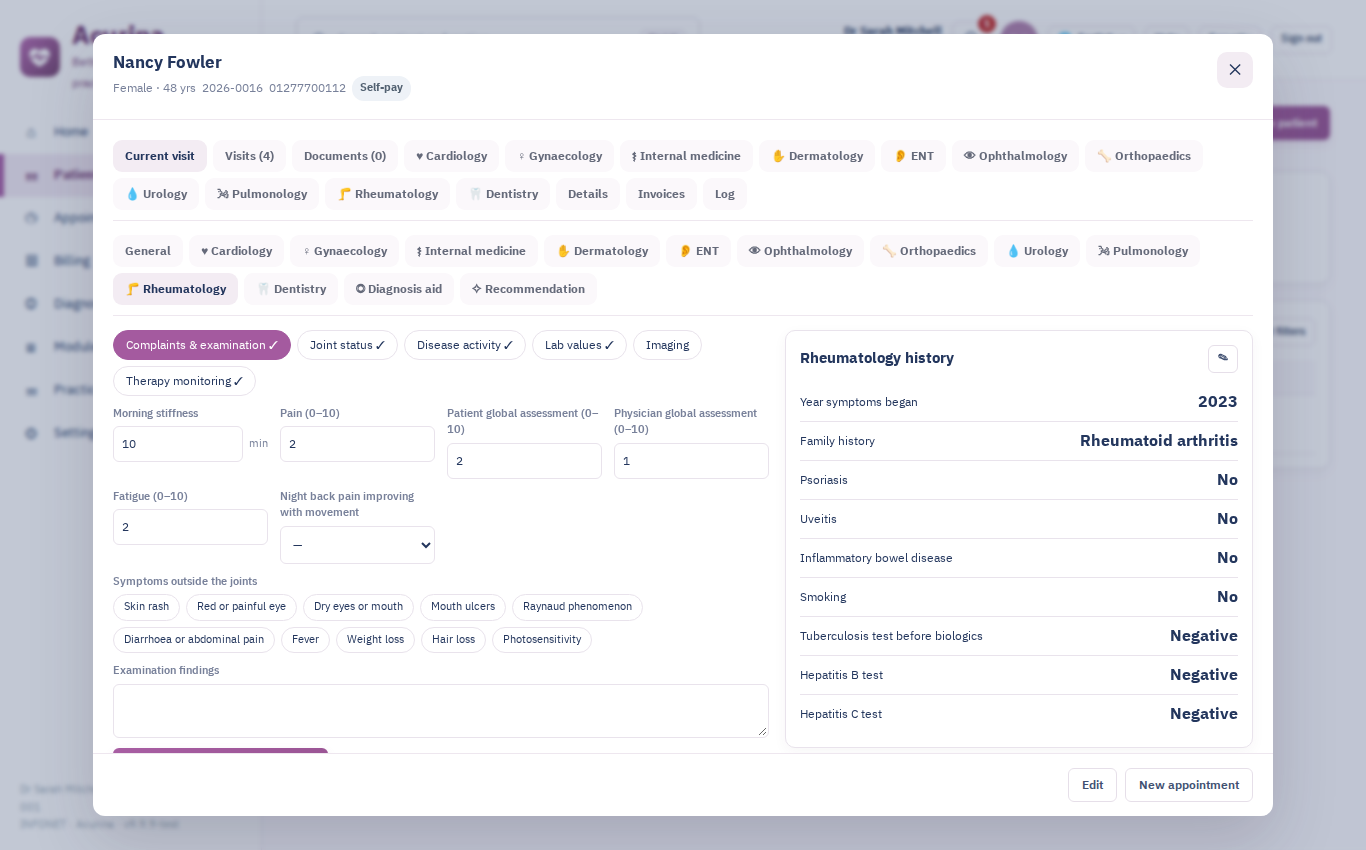Click the Edit button in the footer
Viewport: 1366px width, 850px height.
pos(1092,785)
